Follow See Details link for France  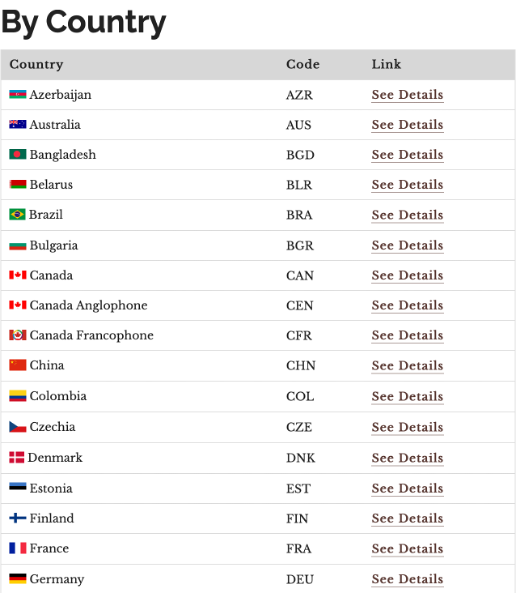[x=407, y=549]
